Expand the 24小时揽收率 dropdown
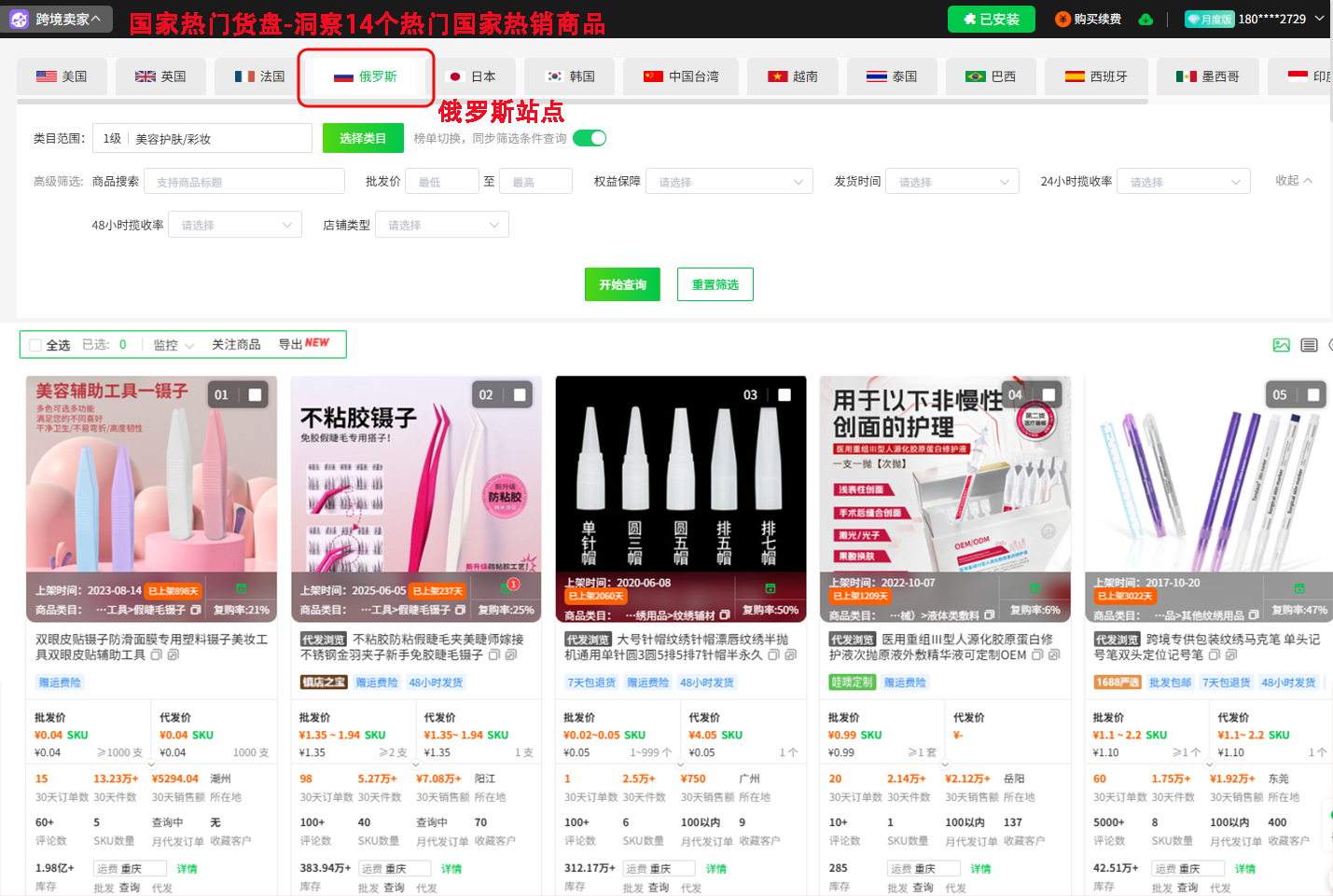Screen dimensions: 1333x896 click(x=1183, y=180)
